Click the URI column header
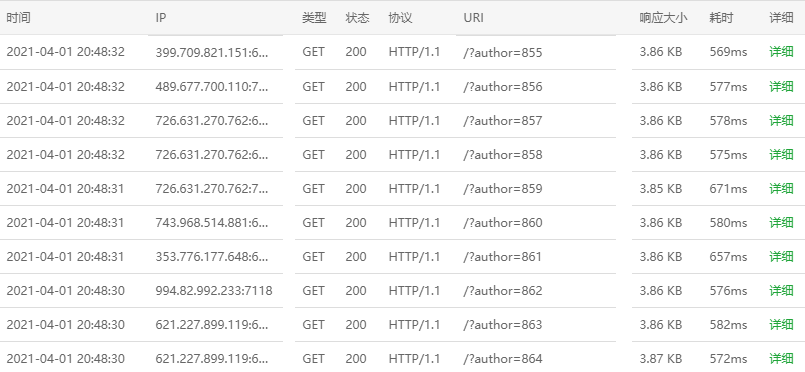The image size is (805, 372). (x=473, y=17)
